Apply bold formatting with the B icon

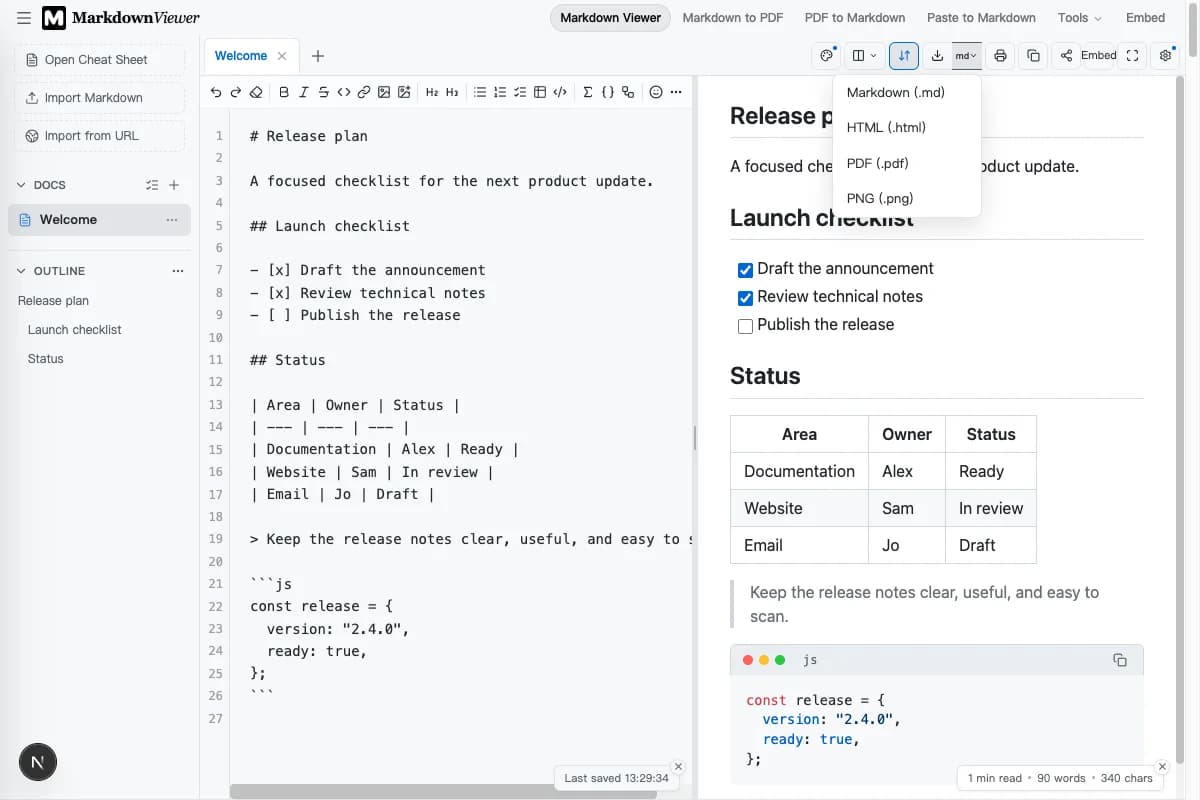click(x=284, y=92)
